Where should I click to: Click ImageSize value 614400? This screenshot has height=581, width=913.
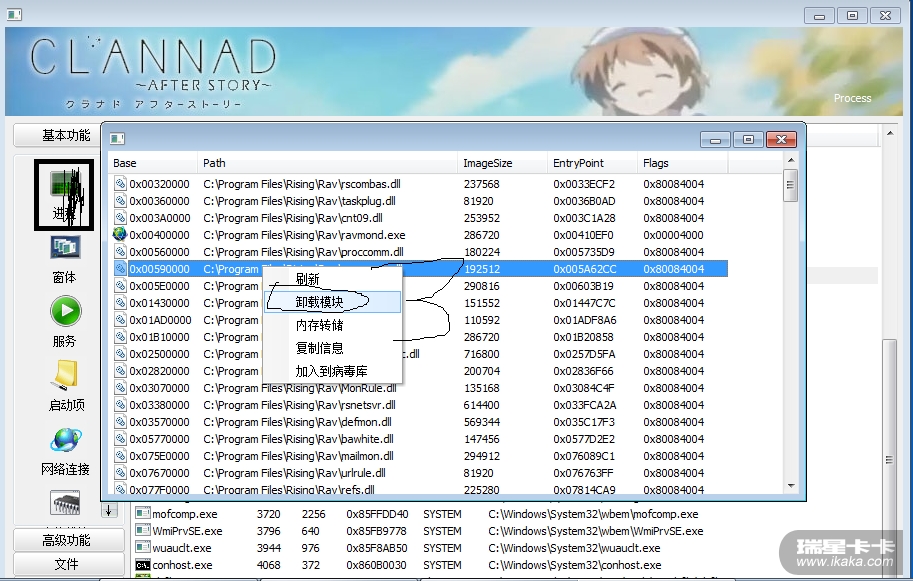(x=482, y=405)
